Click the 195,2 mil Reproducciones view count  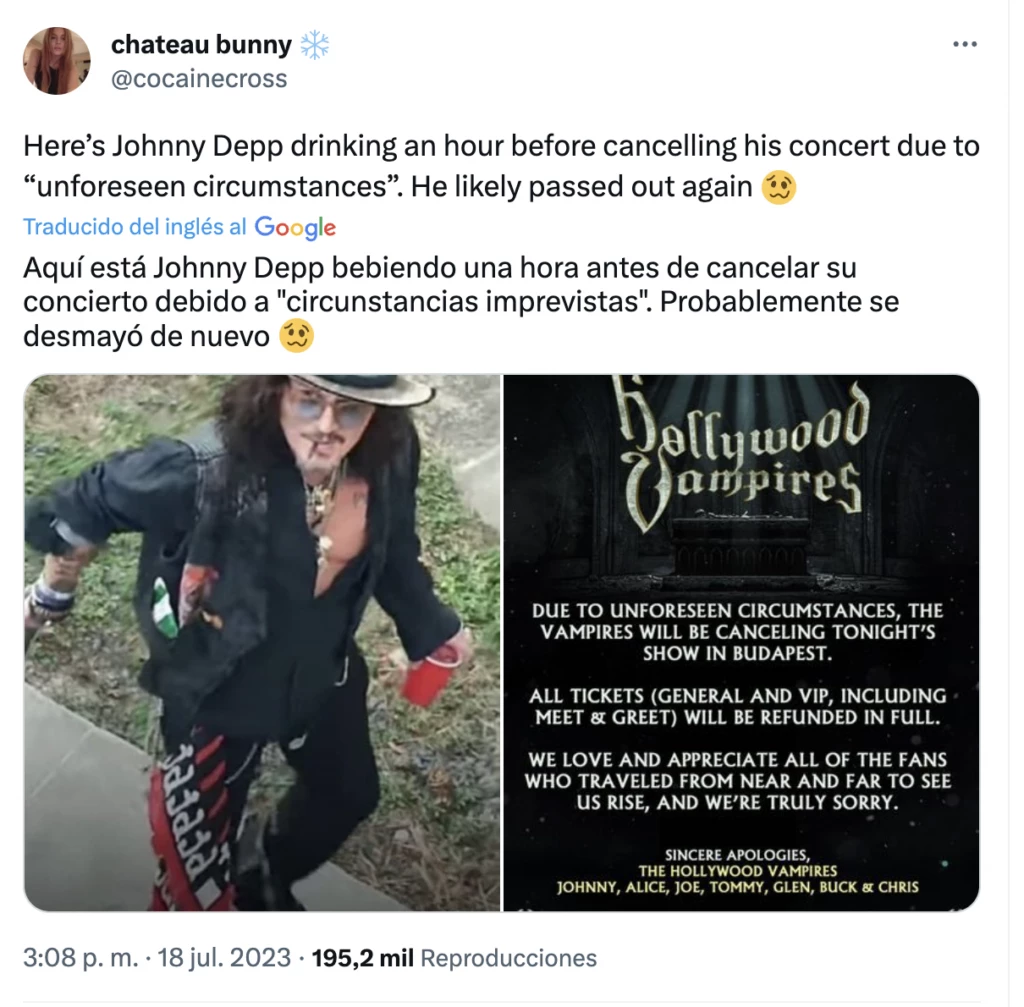pos(454,957)
